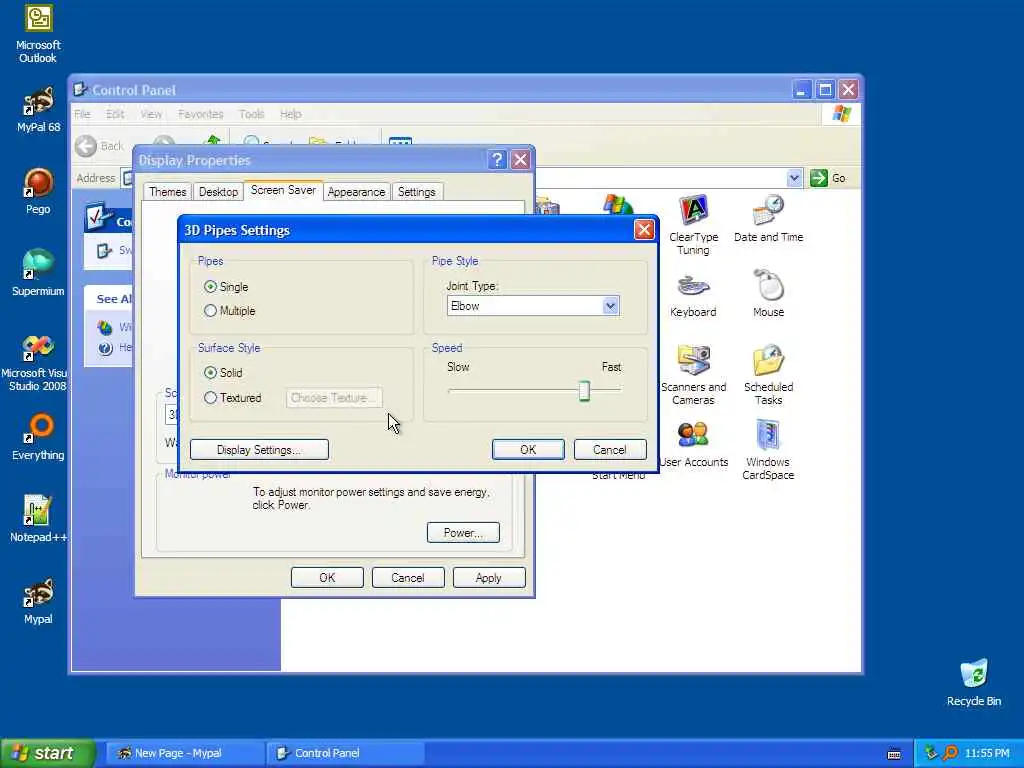This screenshot has width=1024, height=768.
Task: Select the Screen Saver tab
Action: pos(283,190)
